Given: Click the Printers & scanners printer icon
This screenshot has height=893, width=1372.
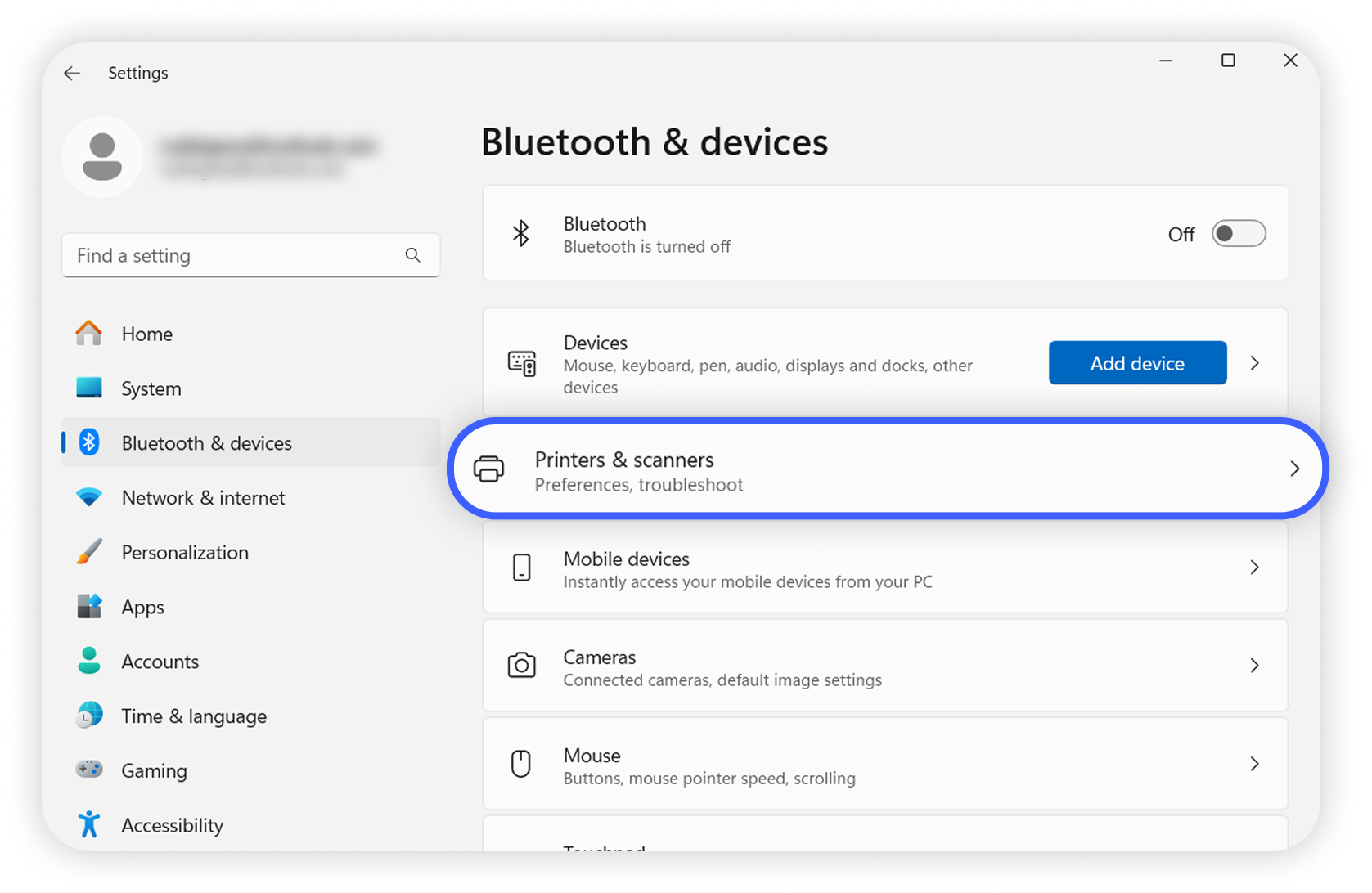Looking at the screenshot, I should (489, 469).
